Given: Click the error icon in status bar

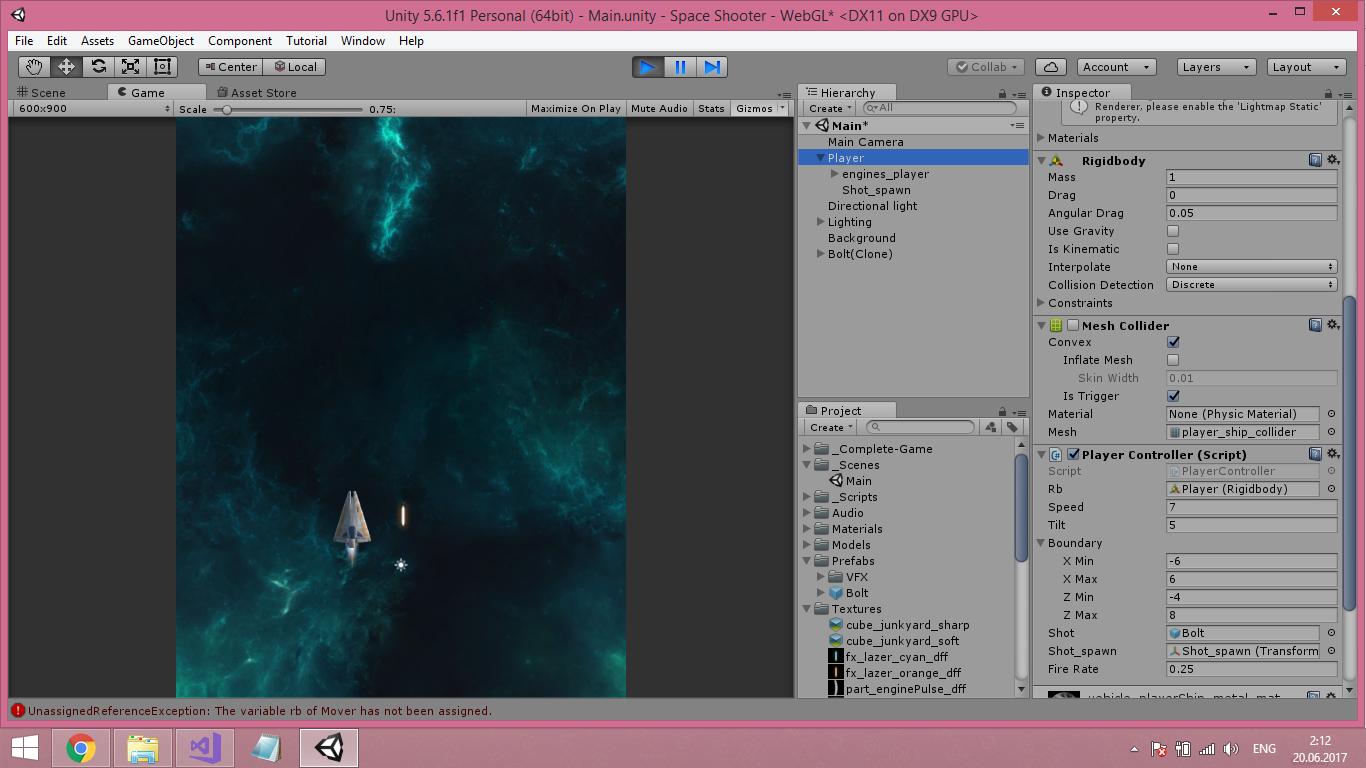Looking at the screenshot, I should pos(18,711).
